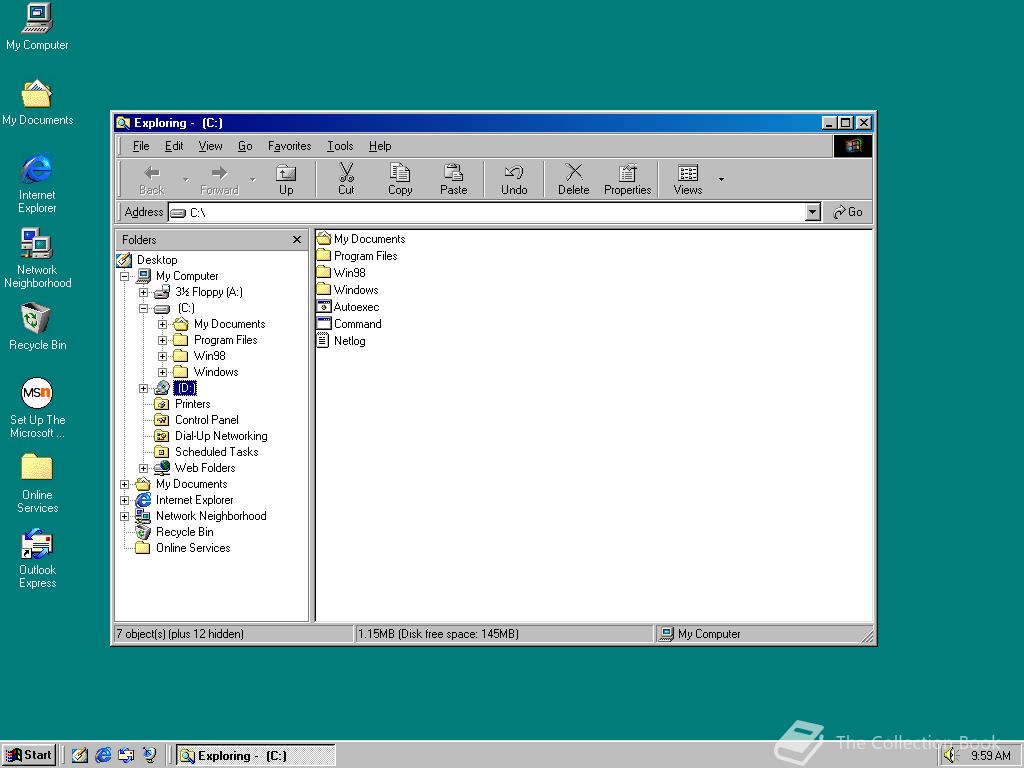The height and width of the screenshot is (768, 1024).
Task: Click the Paste clipboard icon
Action: point(453,172)
